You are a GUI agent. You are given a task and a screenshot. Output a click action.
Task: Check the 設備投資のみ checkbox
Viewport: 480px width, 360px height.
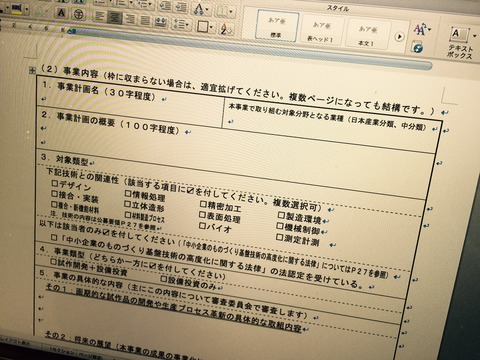click(x=164, y=278)
